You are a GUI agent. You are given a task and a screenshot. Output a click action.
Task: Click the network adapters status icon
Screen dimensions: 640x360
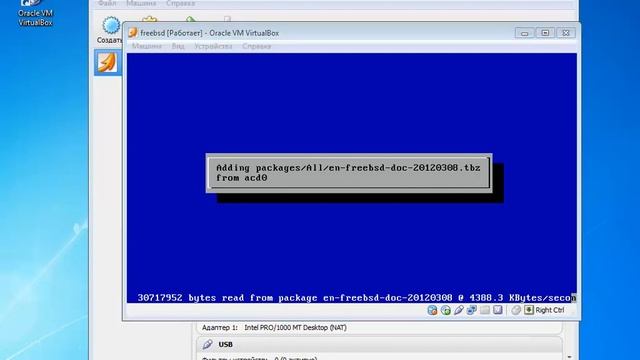tap(472, 310)
